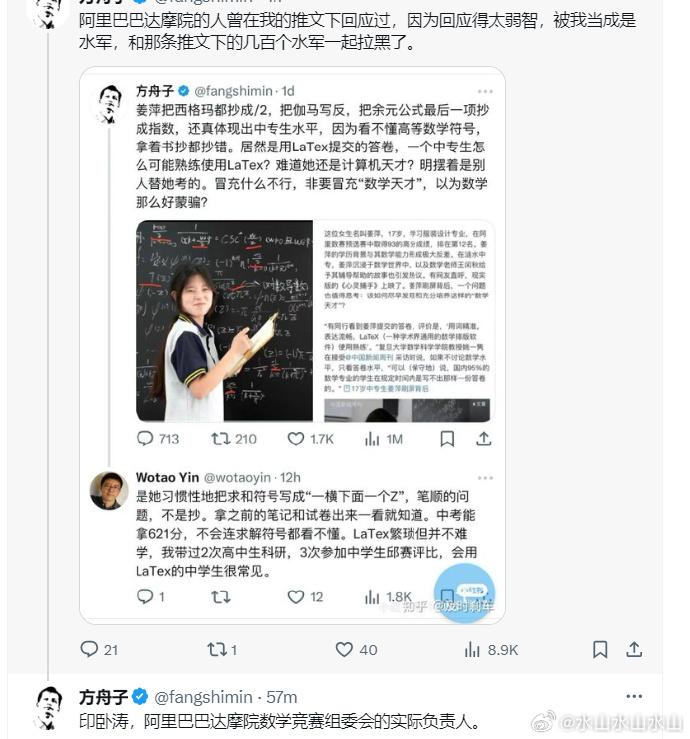The image size is (690, 739).
Task: Open more options on Wotao Yin tweet
Action: tap(485, 478)
